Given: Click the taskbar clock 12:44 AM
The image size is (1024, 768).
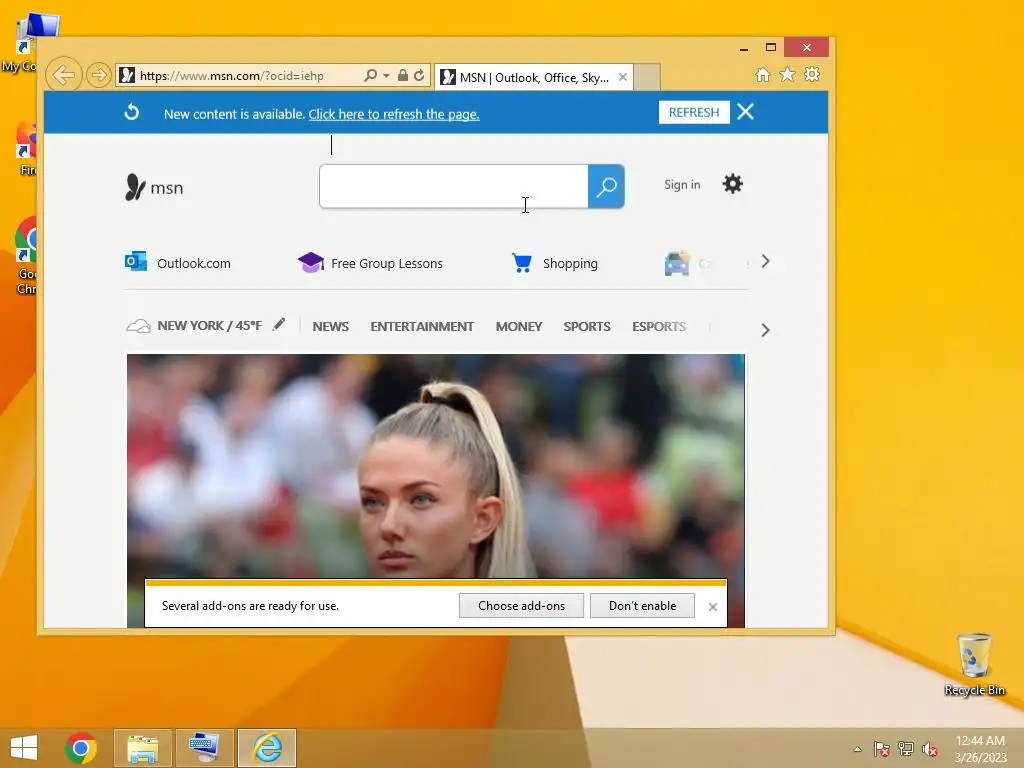Looking at the screenshot, I should coord(980,741).
